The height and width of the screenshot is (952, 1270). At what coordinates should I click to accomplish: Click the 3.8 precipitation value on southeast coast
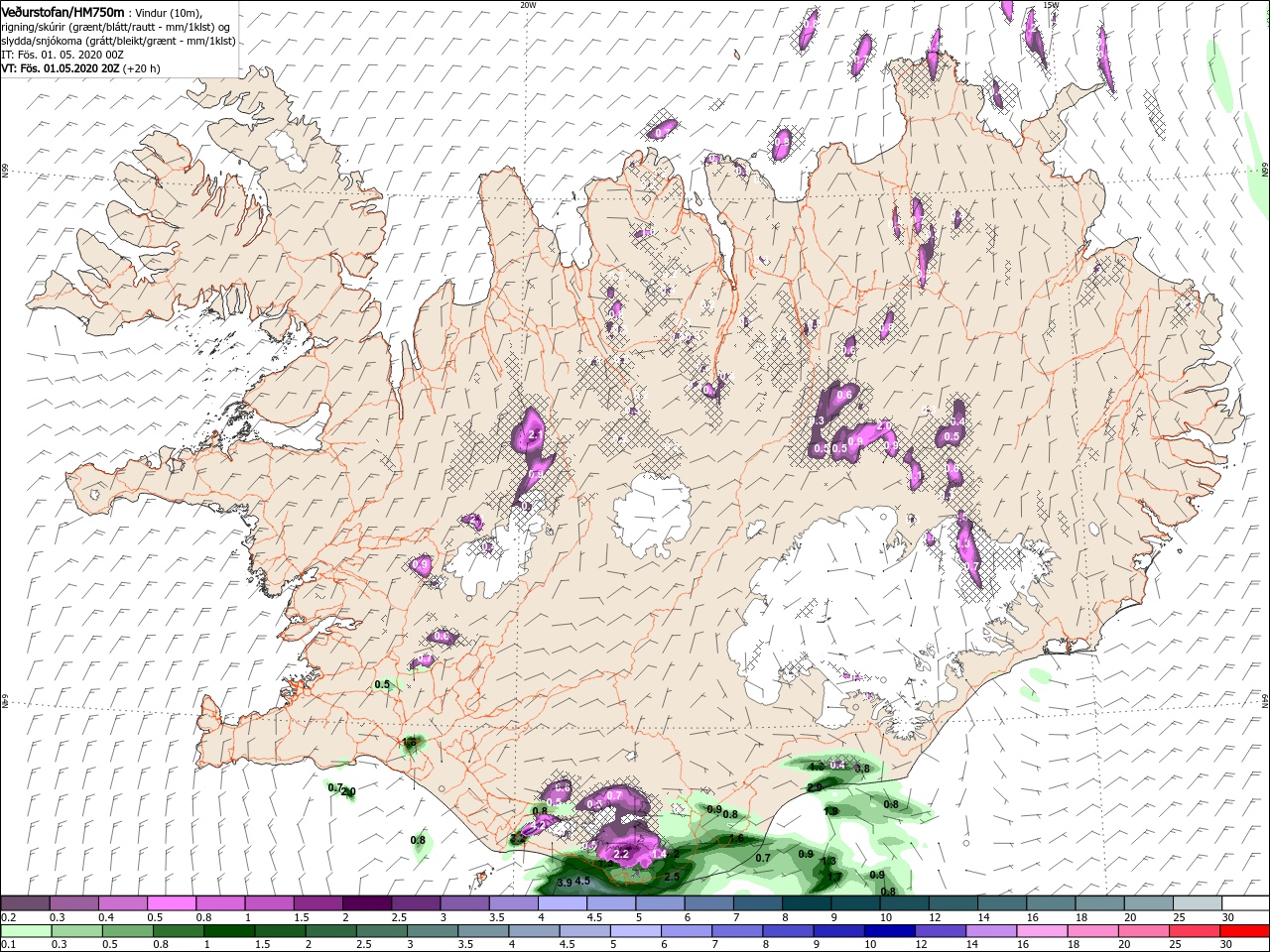pyautogui.click(x=862, y=769)
